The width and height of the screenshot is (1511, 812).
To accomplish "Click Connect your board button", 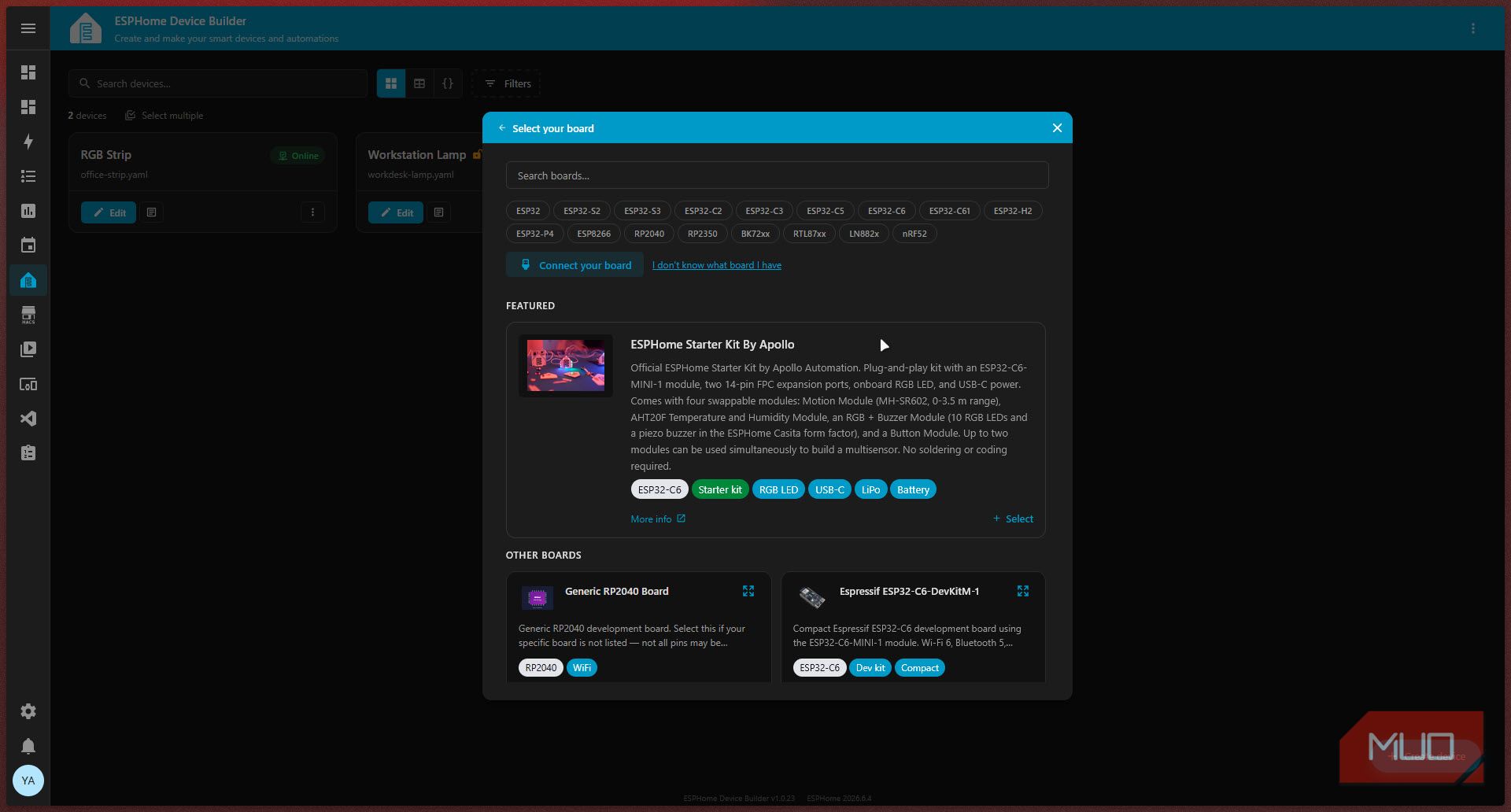I will point(574,265).
